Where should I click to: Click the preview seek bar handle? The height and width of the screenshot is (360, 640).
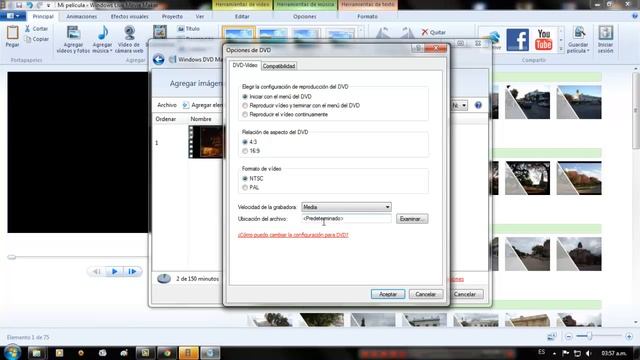[11, 257]
